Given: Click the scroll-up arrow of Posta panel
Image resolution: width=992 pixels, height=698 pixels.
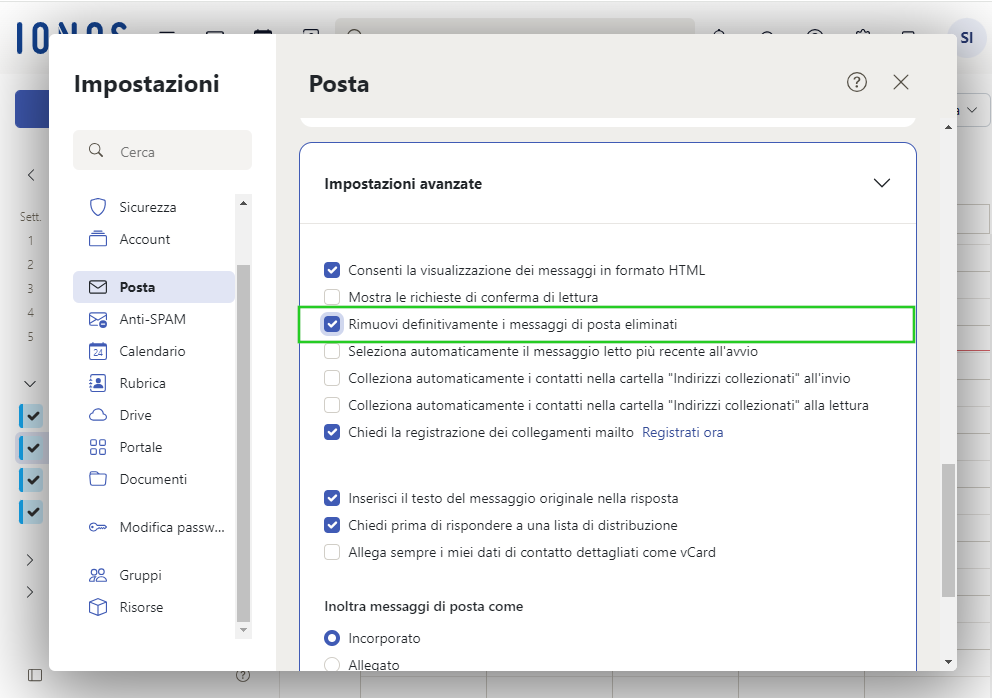Looking at the screenshot, I should (x=948, y=128).
